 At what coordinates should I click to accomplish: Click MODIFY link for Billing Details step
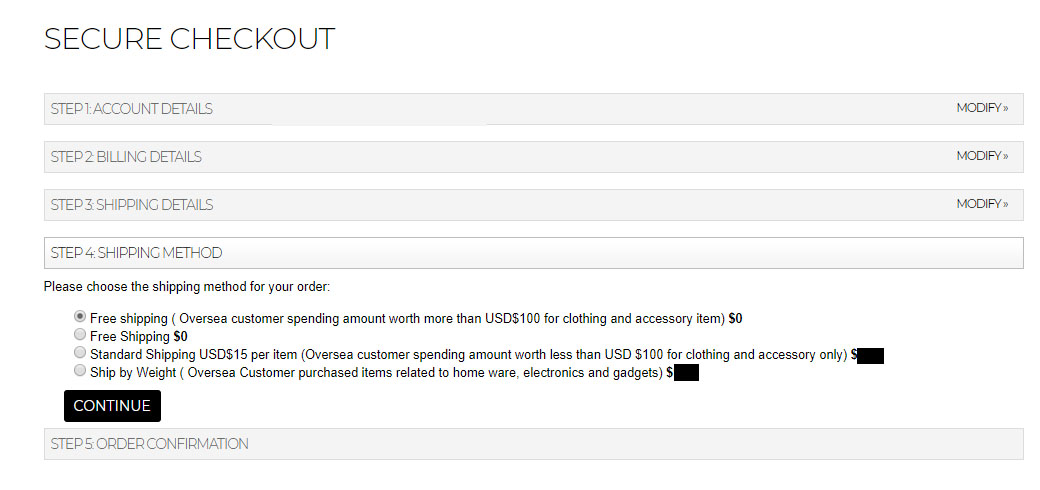[981, 156]
